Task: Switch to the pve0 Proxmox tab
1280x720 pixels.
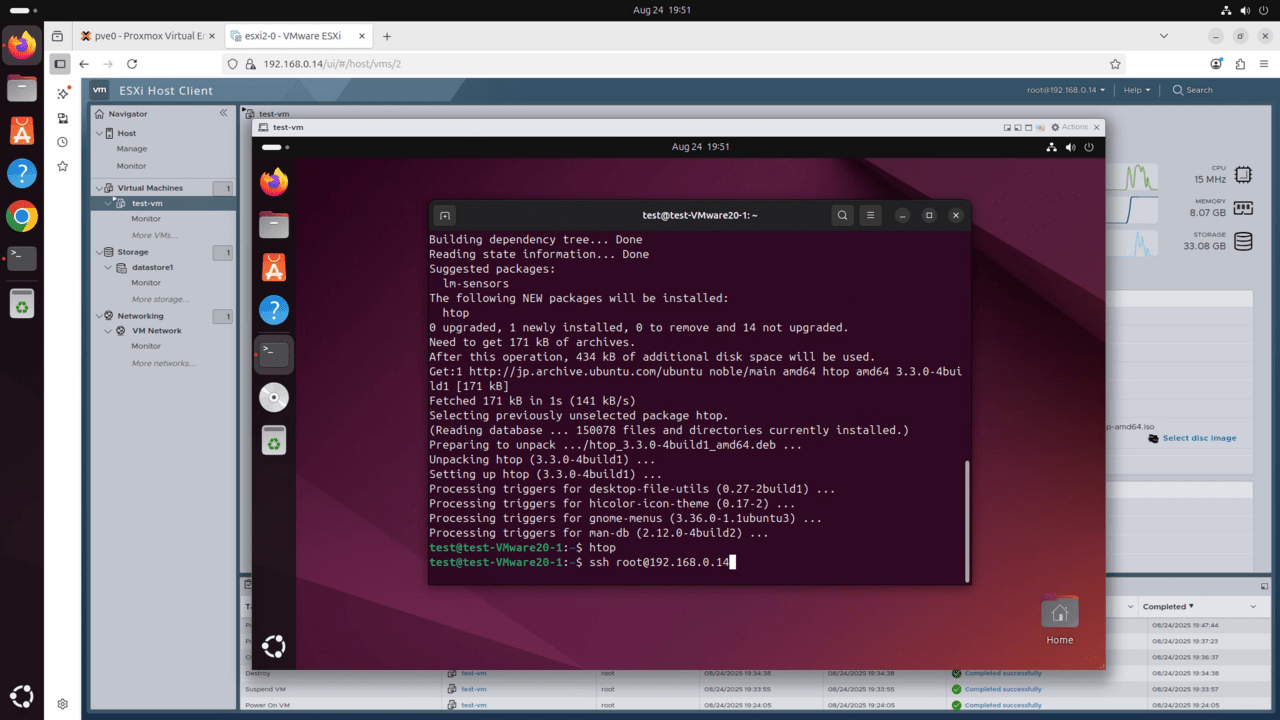Action: pos(148,36)
